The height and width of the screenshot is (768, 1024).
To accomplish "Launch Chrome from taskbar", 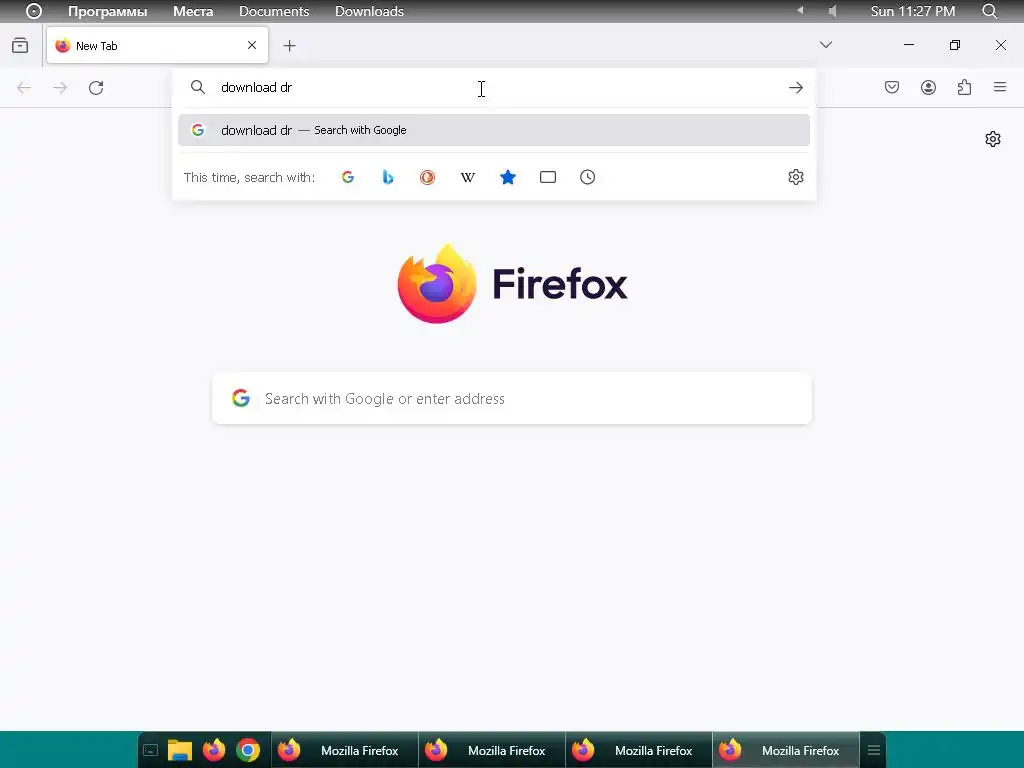I will pyautogui.click(x=248, y=750).
